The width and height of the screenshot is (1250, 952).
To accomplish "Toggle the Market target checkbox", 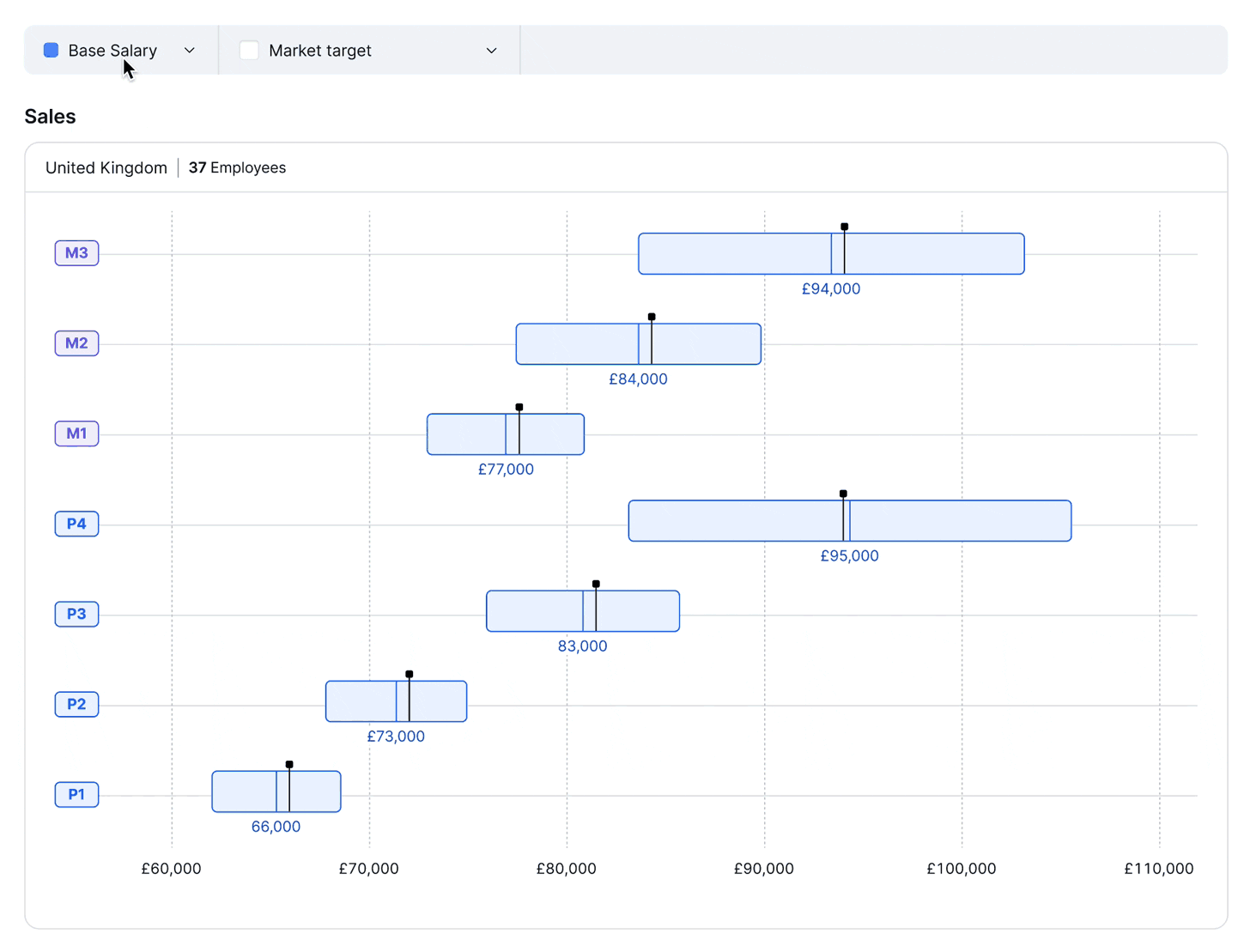I will click(x=249, y=51).
